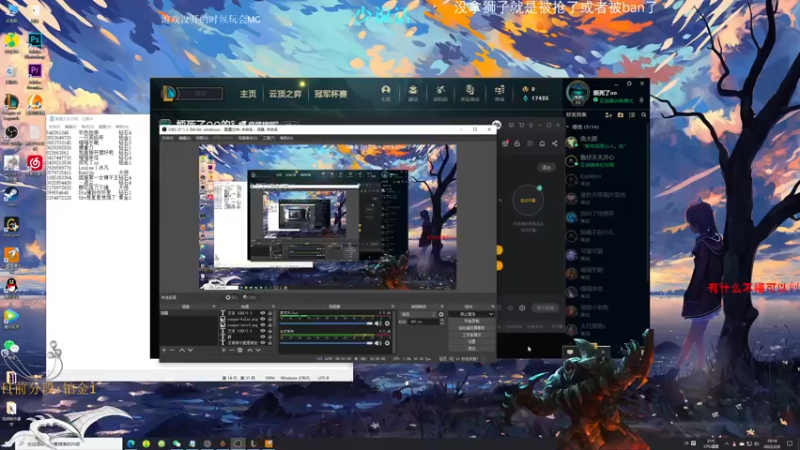800x450 pixels.
Task: Open OBS 文件 menu
Action: click(x=167, y=138)
